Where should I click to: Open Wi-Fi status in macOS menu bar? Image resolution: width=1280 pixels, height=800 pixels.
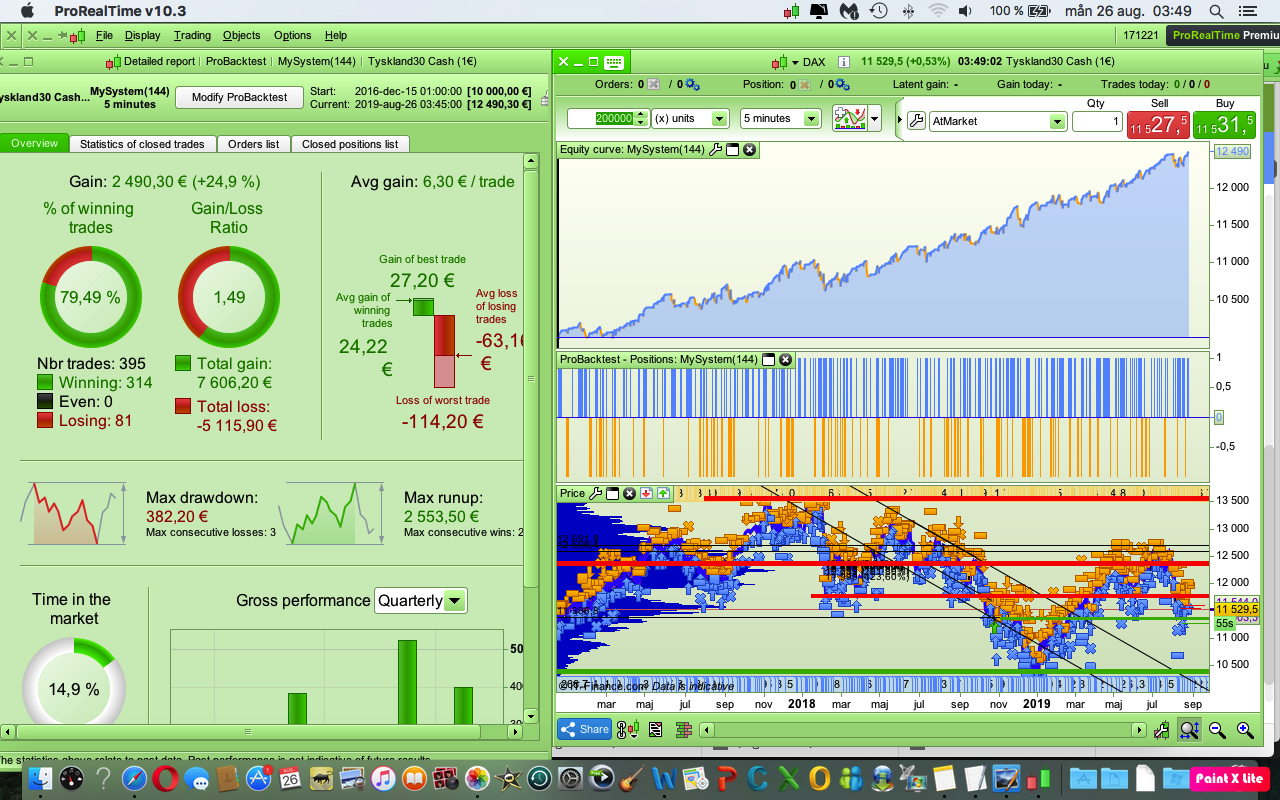[x=938, y=11]
